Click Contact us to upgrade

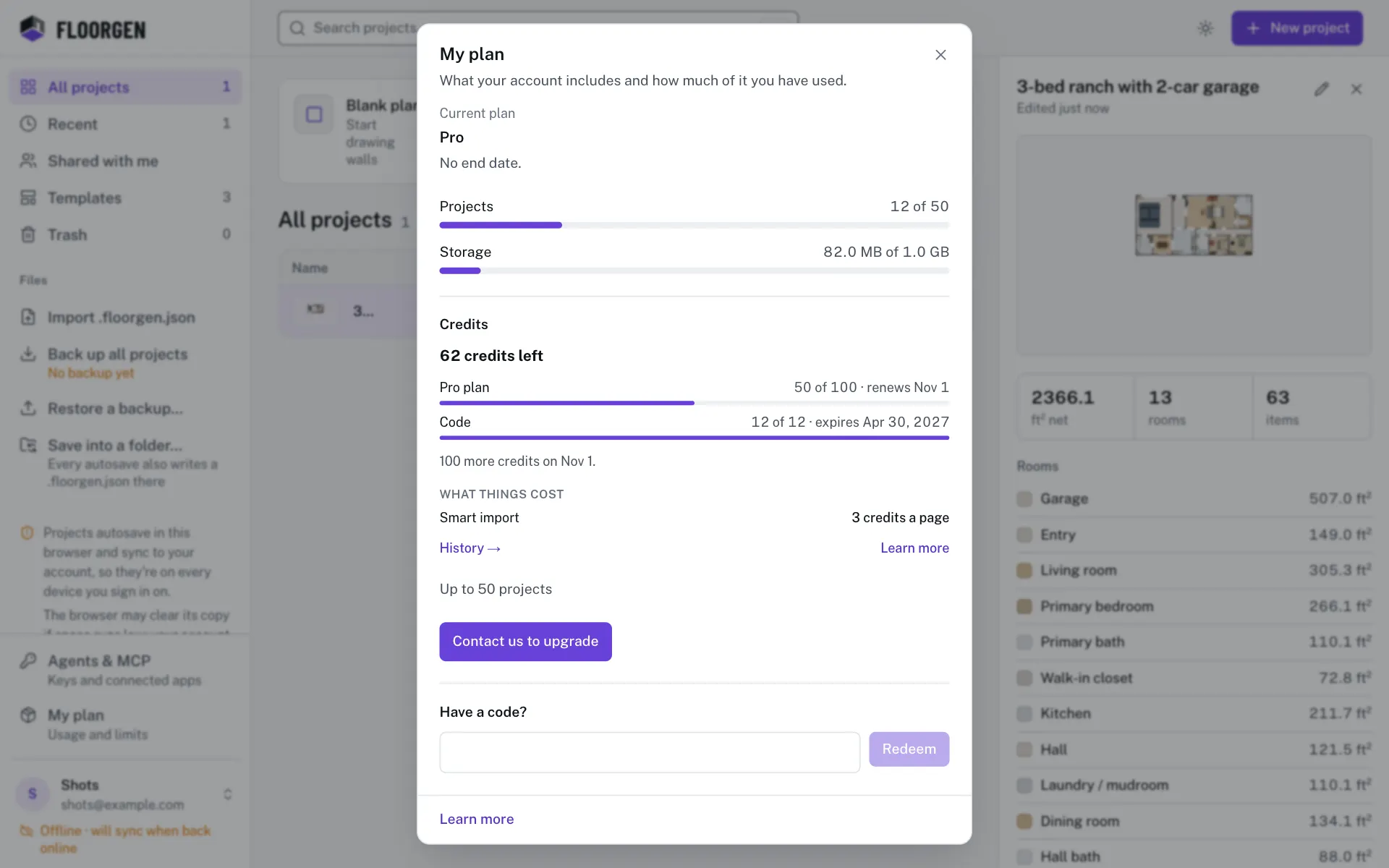point(525,642)
